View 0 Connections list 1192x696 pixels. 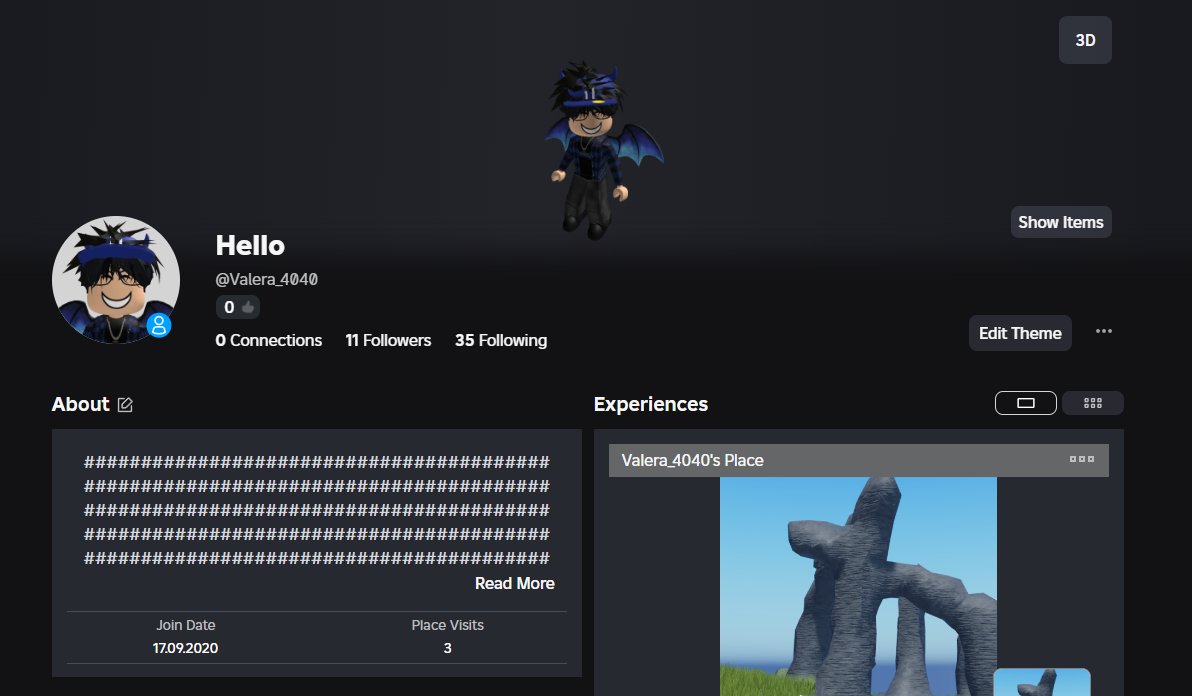point(268,340)
